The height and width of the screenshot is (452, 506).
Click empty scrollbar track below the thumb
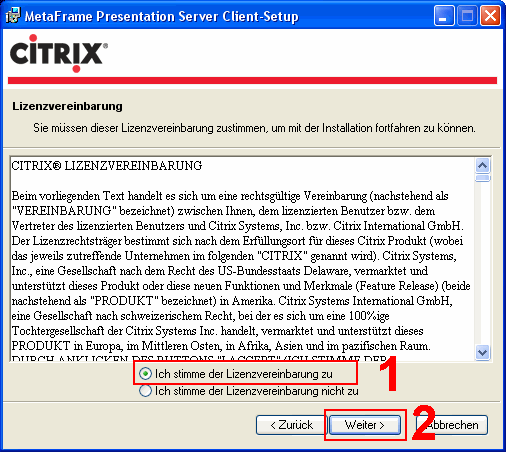(x=483, y=263)
